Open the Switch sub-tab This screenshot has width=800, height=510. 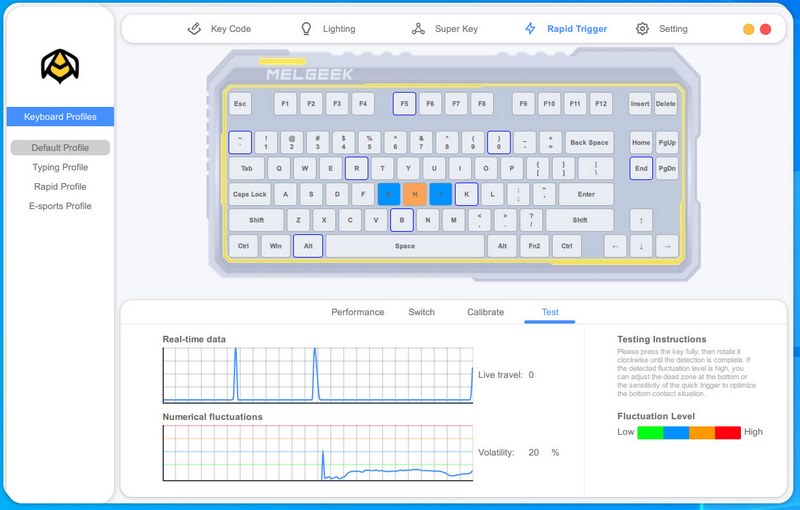click(421, 312)
